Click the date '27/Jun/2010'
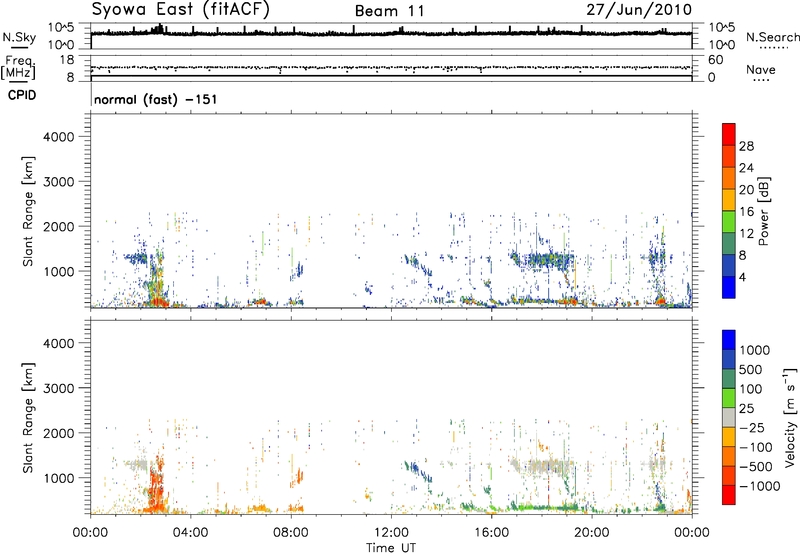 click(639, 9)
